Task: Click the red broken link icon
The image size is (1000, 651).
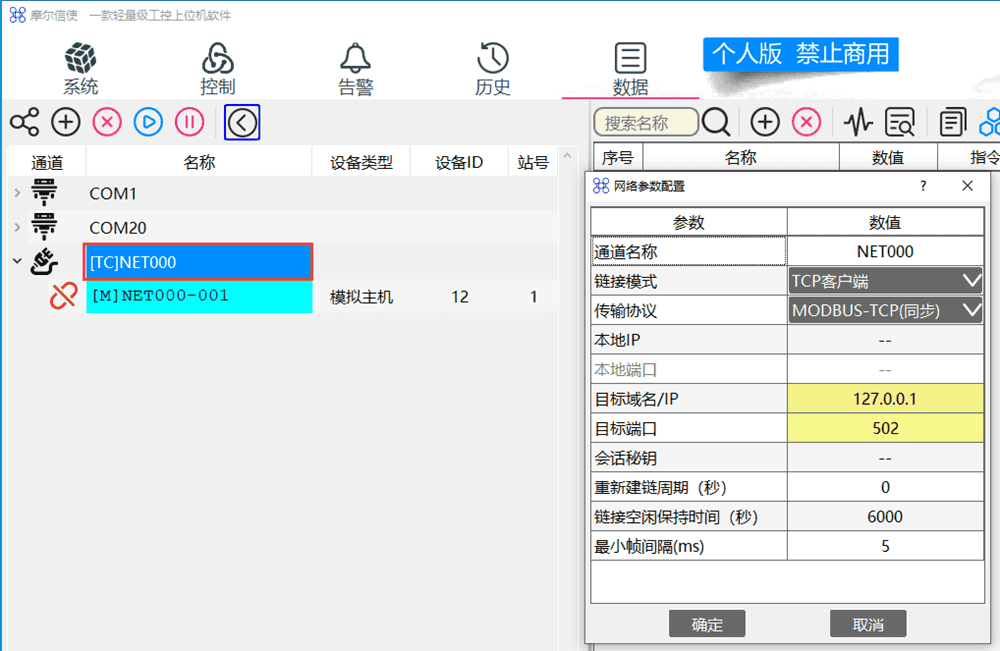Action: (x=64, y=296)
